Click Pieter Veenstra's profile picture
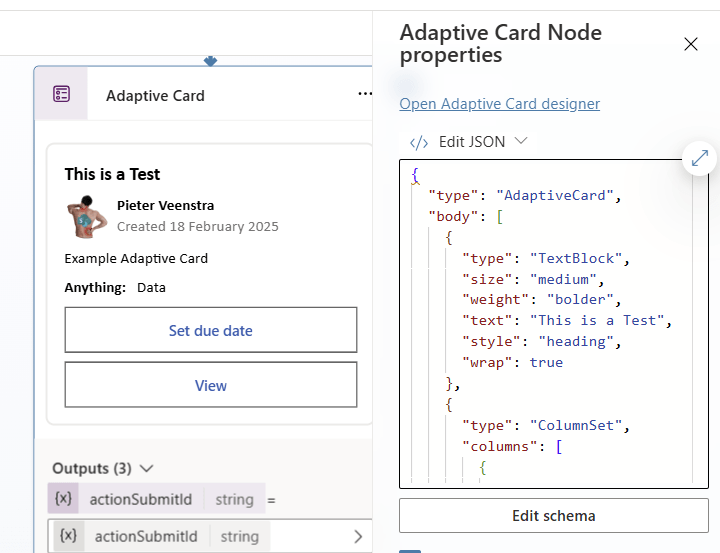The width and height of the screenshot is (720, 553). (87, 217)
